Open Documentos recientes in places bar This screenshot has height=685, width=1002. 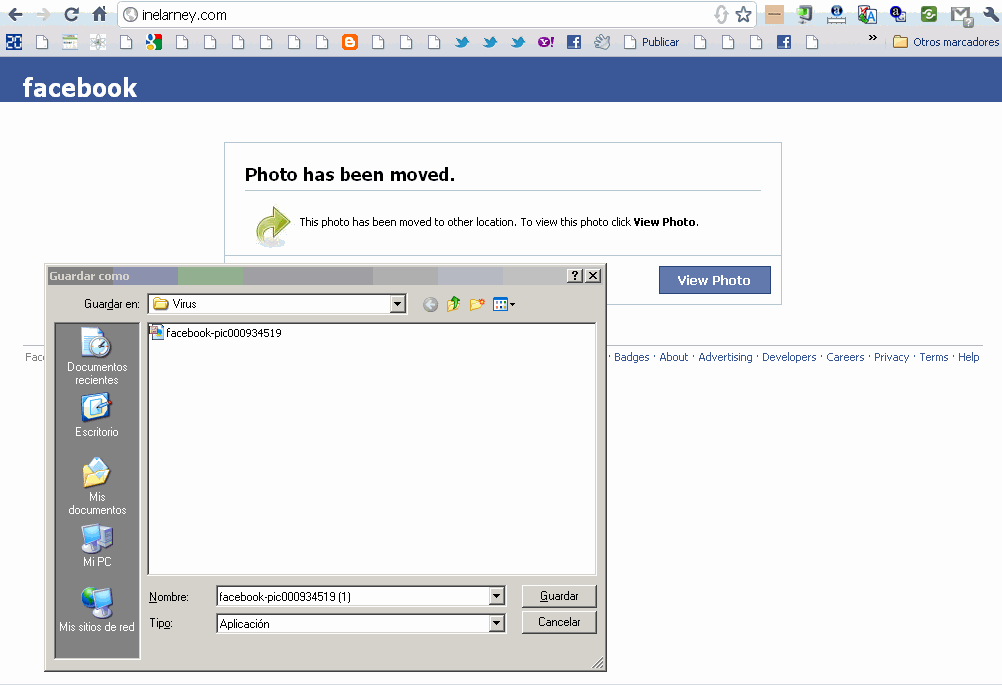click(97, 356)
